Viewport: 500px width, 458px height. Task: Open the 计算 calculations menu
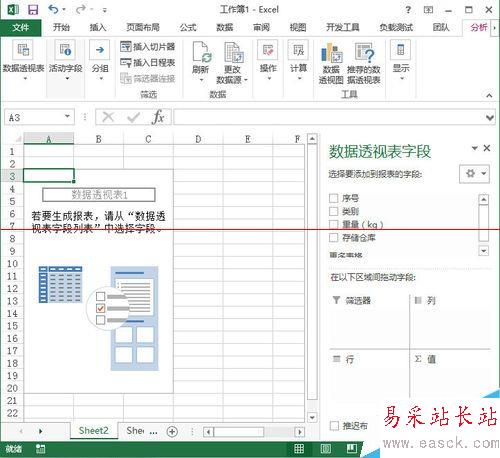tap(298, 60)
